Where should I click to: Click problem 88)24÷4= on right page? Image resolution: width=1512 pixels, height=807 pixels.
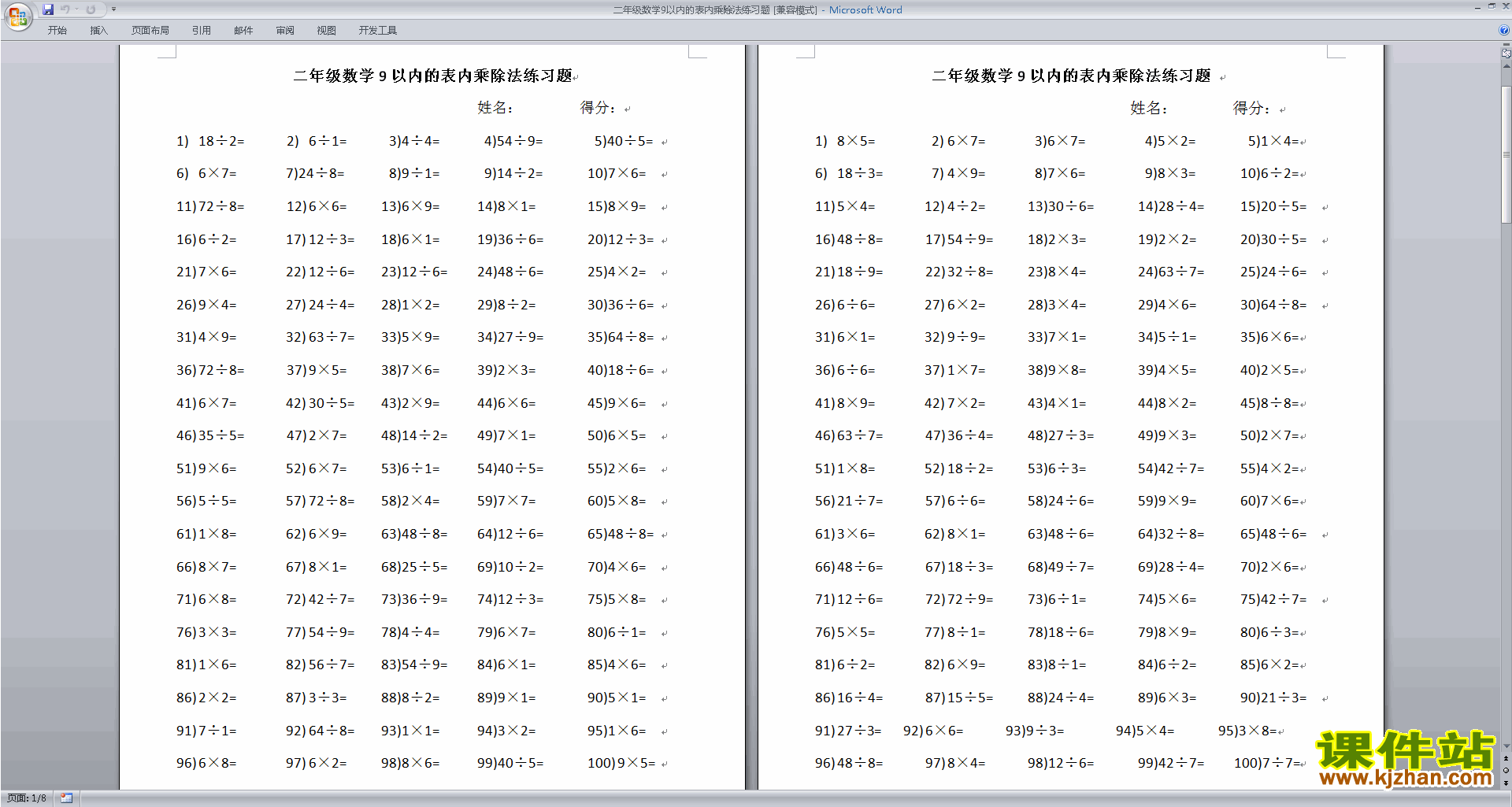(x=1061, y=698)
